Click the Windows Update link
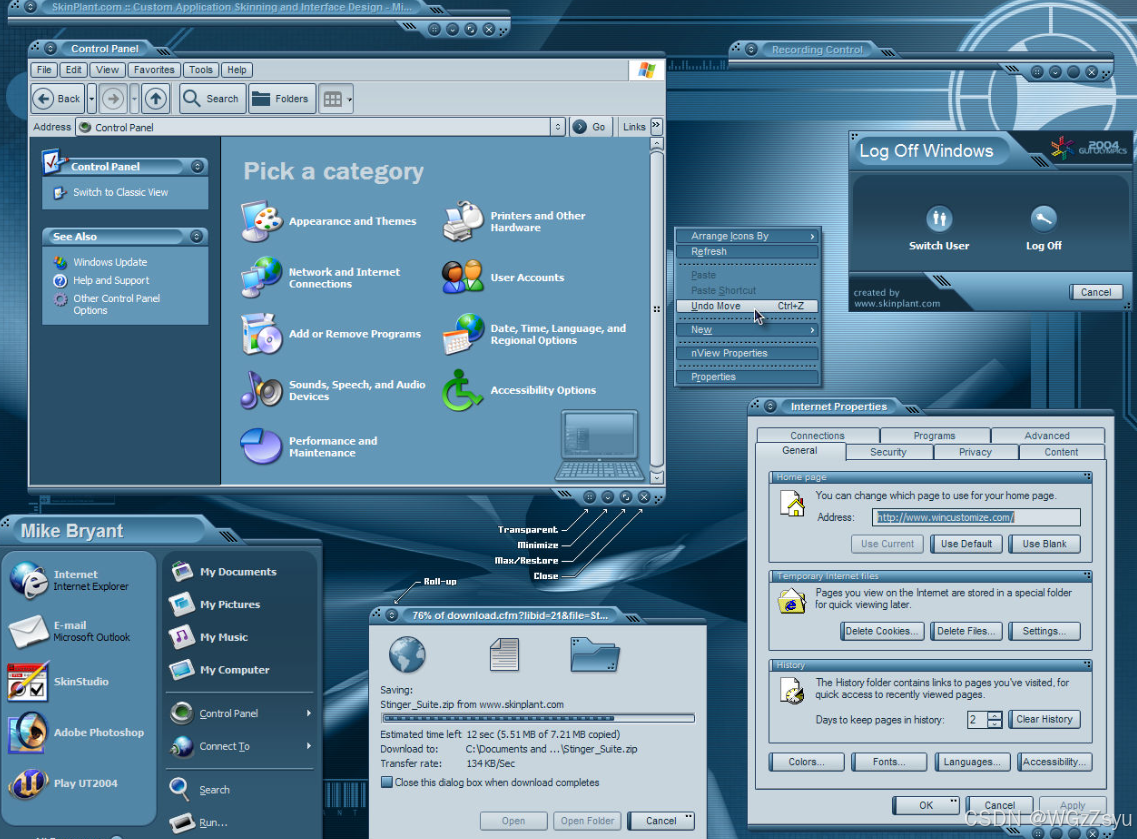Image resolution: width=1137 pixels, height=839 pixels. pyautogui.click(x=109, y=262)
